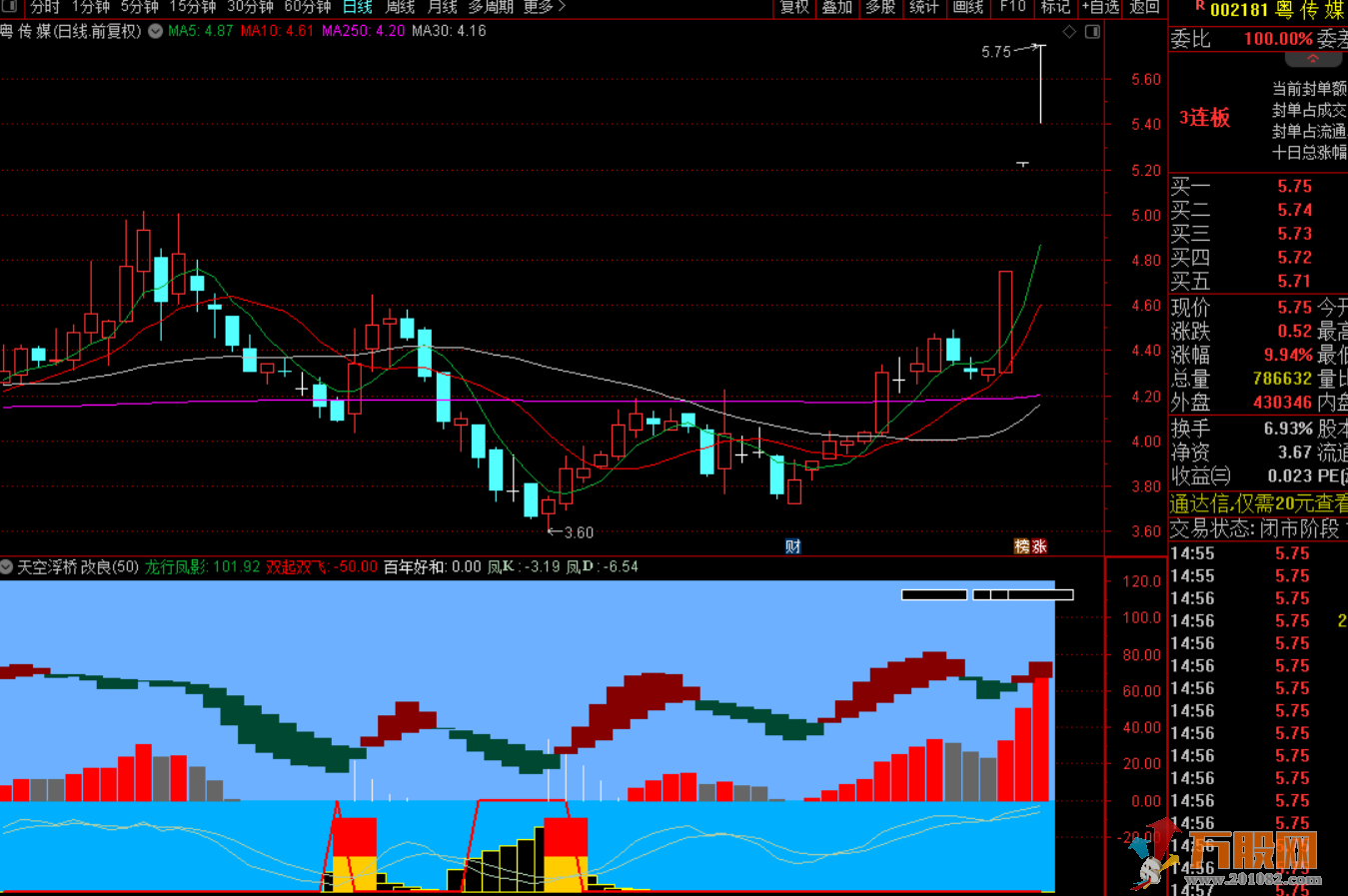Click the diamond icon in chart header
Screen dimensions: 1348x896
(1069, 31)
